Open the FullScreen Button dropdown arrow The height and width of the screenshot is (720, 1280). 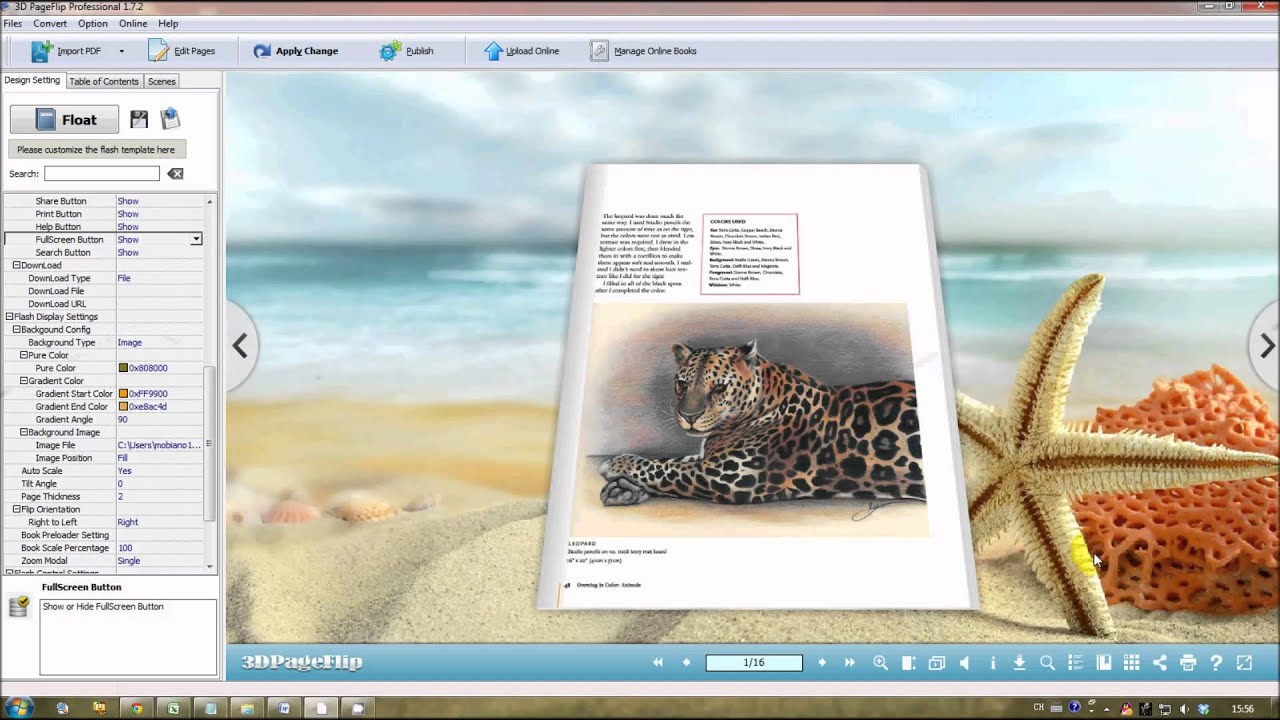point(196,240)
